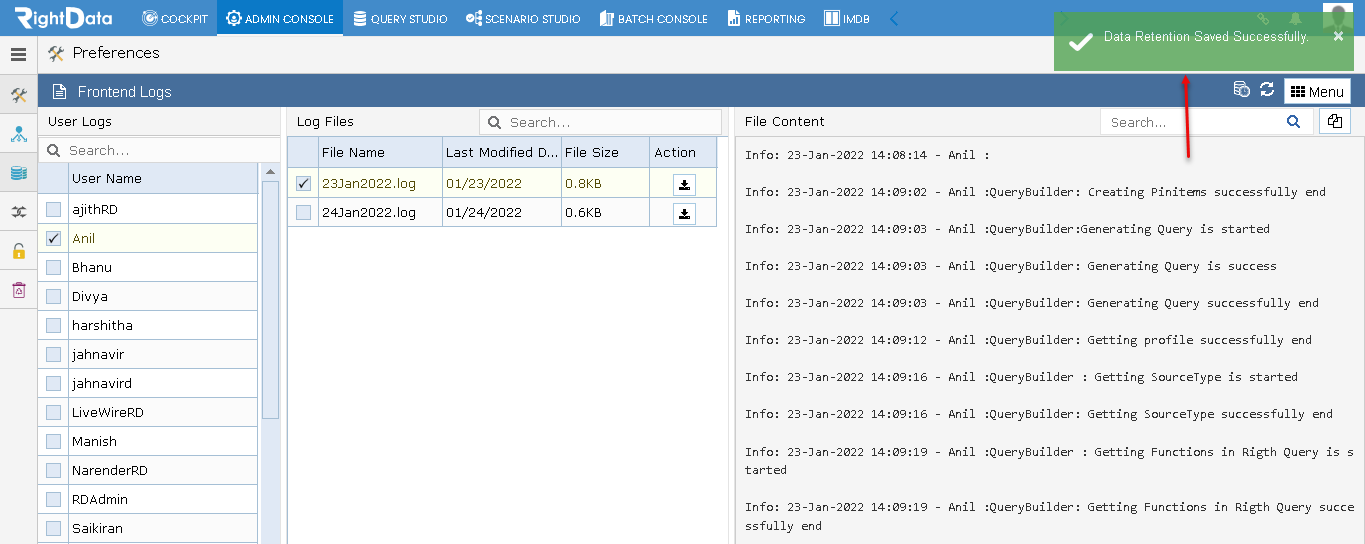Select the jahnavird user row
This screenshot has width=1365, height=544.
(148, 384)
